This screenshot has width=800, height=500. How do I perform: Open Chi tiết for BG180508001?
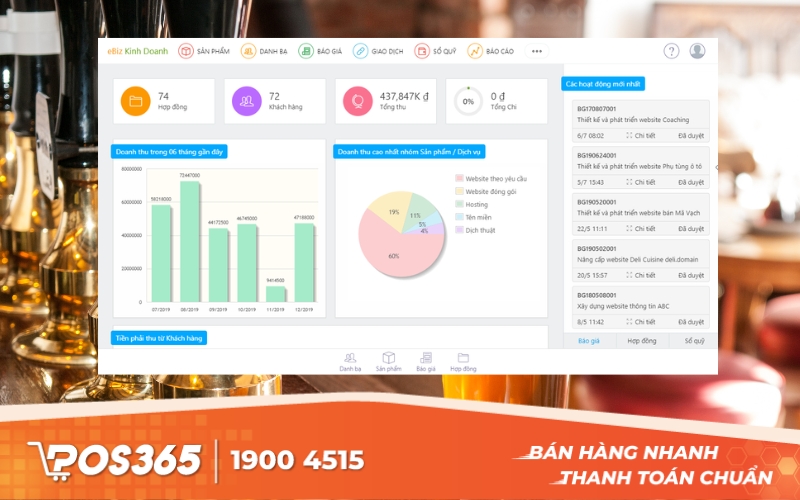(x=641, y=321)
